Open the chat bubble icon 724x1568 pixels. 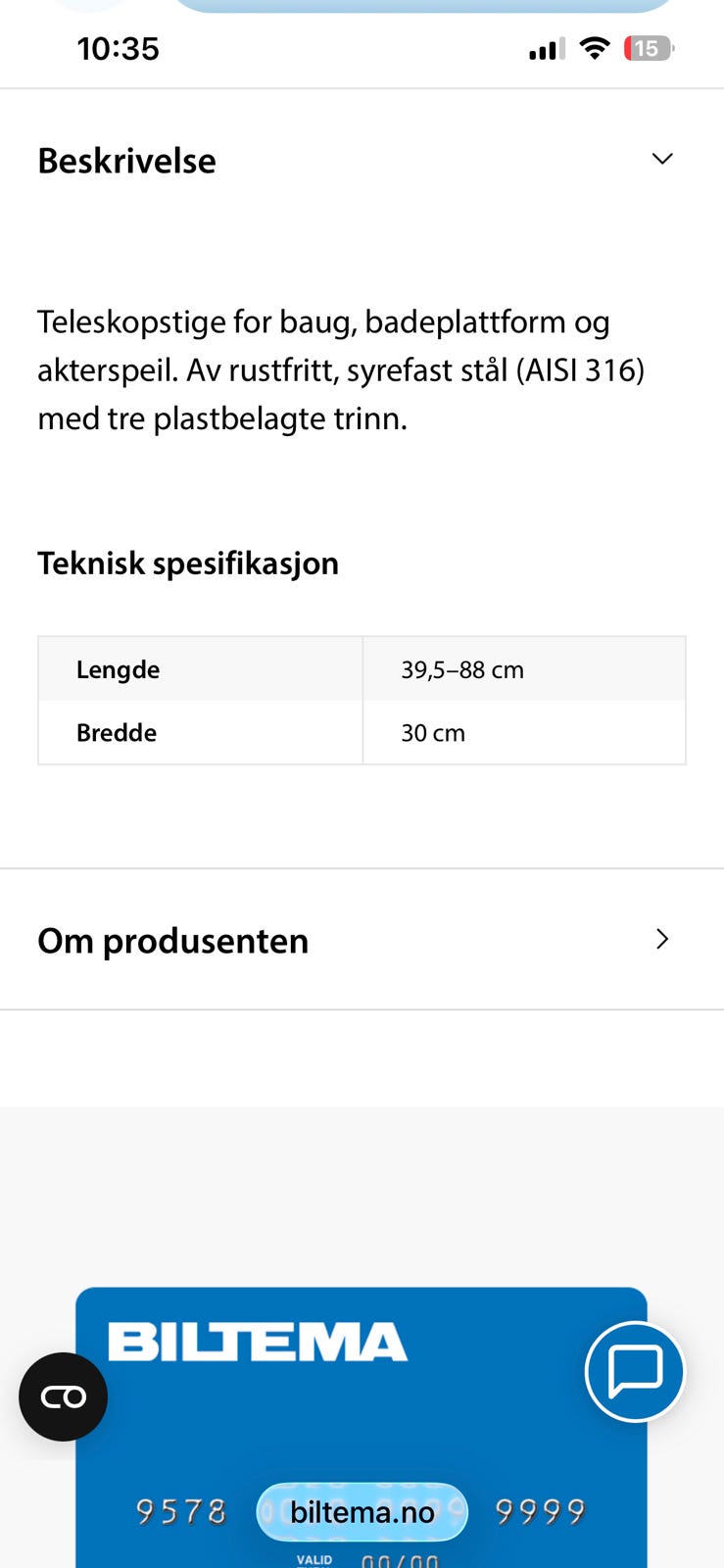point(635,1371)
